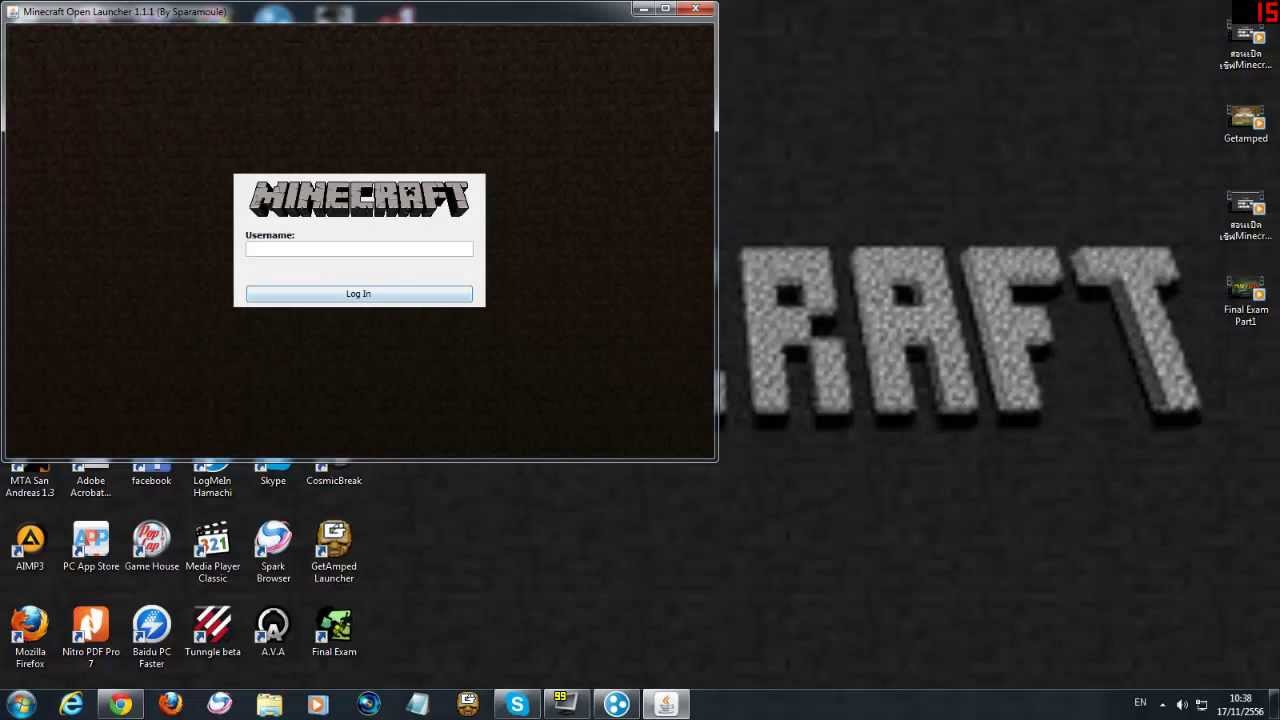
Task: Select the Adobe Acrobat shortcut label
Action: click(x=91, y=487)
